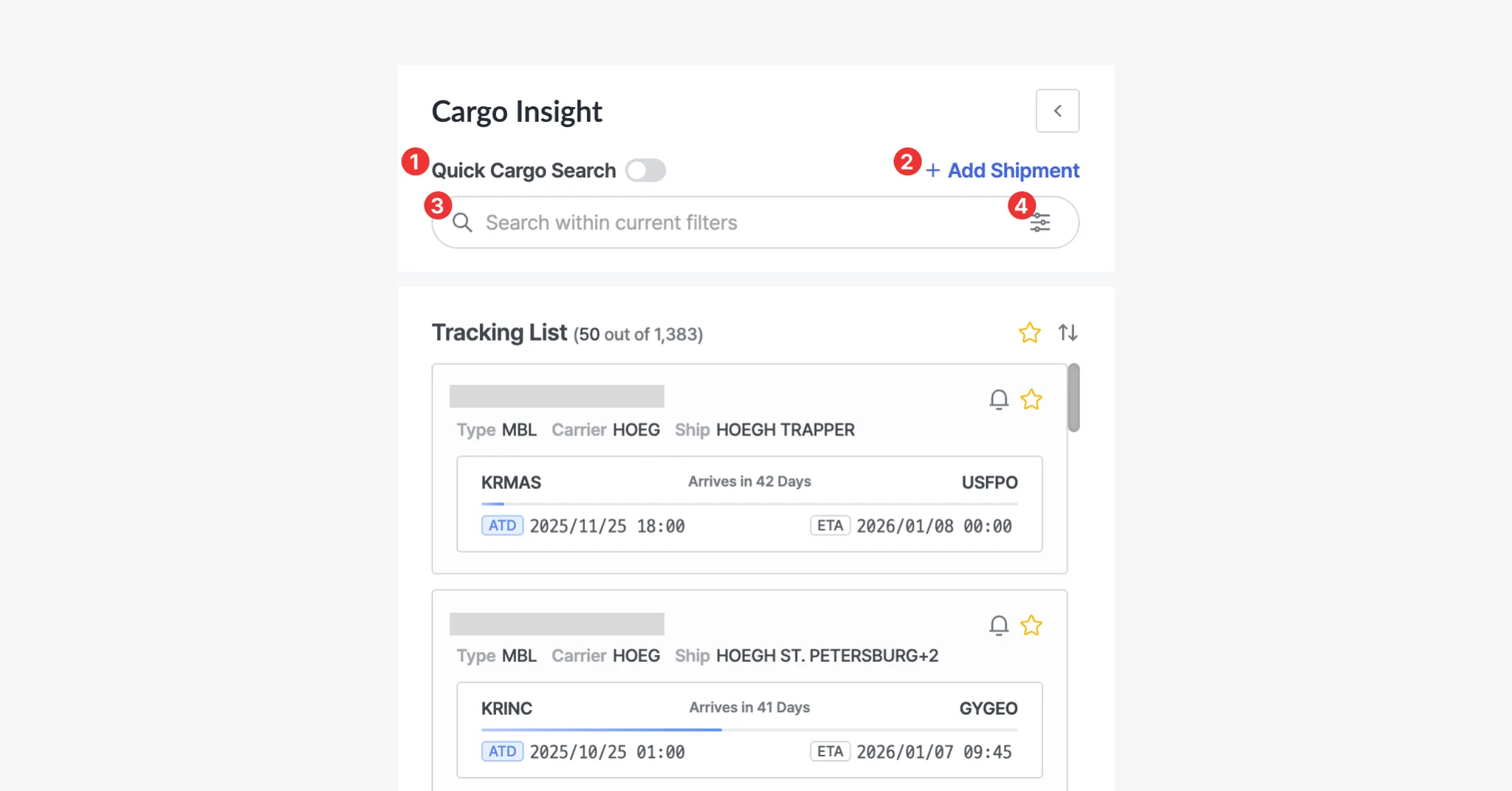
Task: Click the ATD badge dated 2025/10/25
Action: tap(502, 752)
